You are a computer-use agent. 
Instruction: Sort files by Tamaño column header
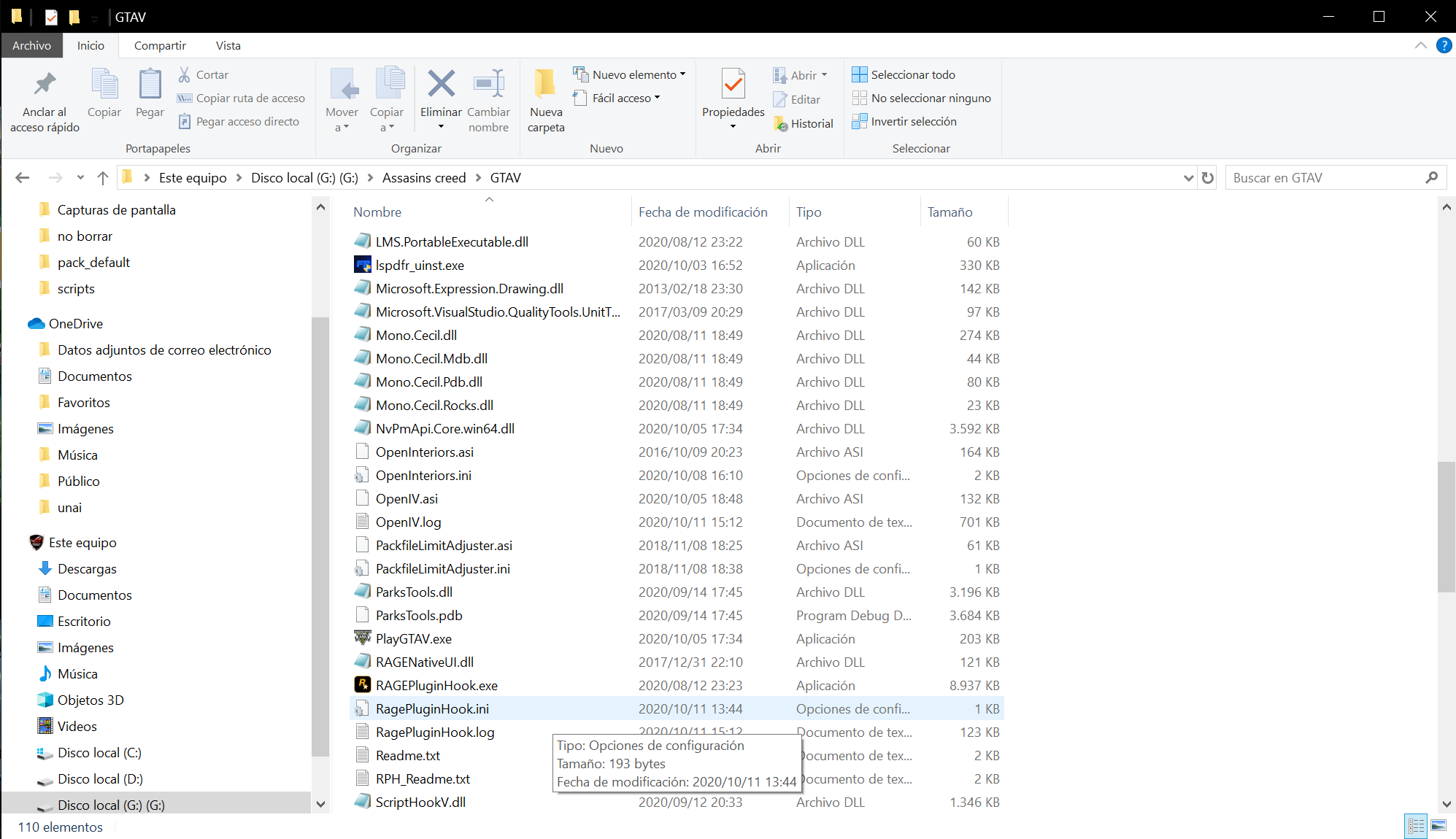click(x=950, y=212)
